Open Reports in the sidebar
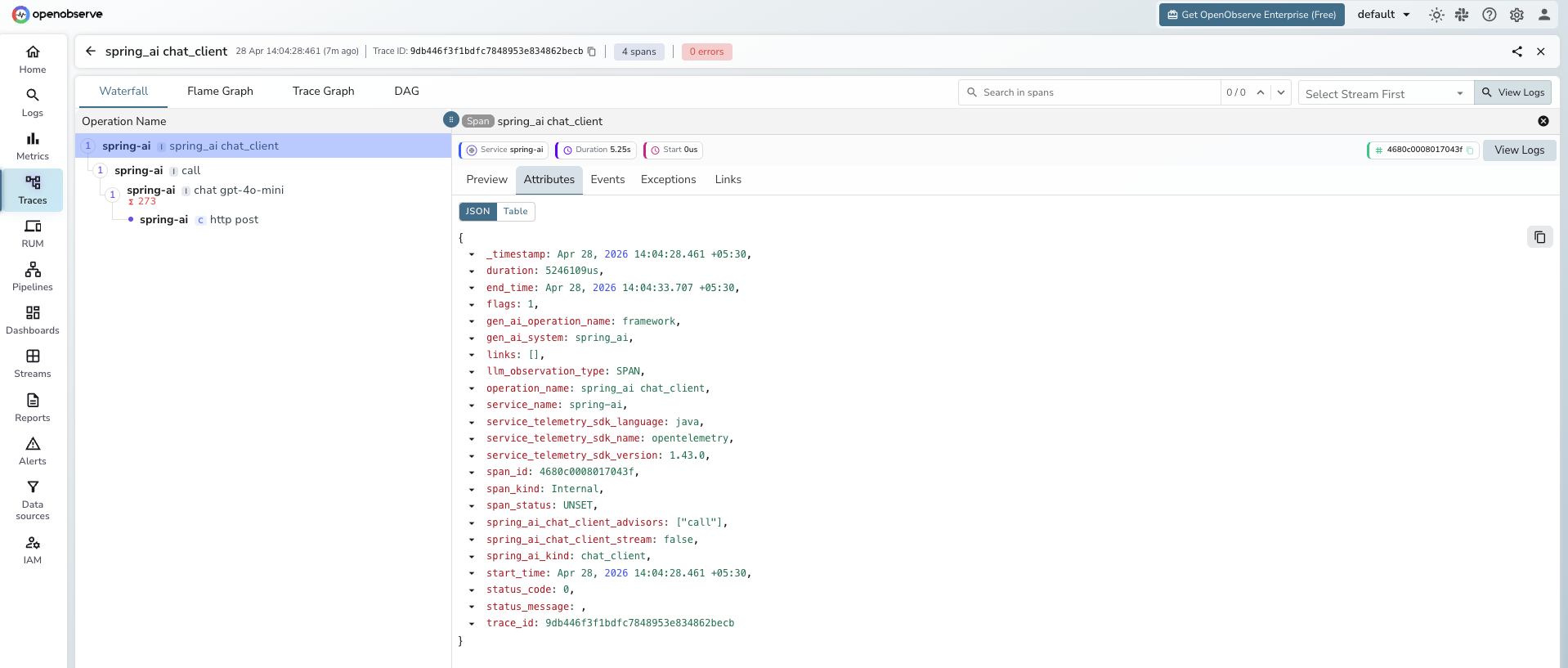The image size is (1568, 668). click(x=33, y=408)
